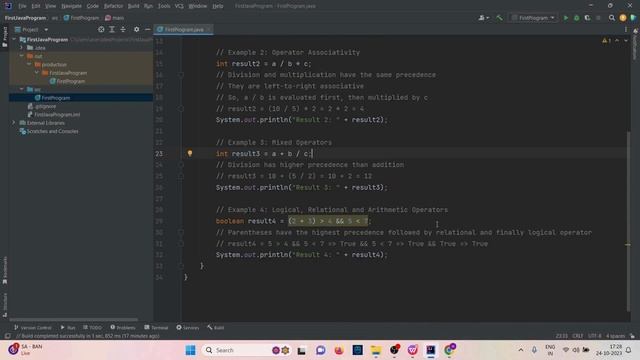Viewport: 640px width, 360px height.
Task: Open the Edit menu
Action: pyautogui.click(x=36, y=6)
